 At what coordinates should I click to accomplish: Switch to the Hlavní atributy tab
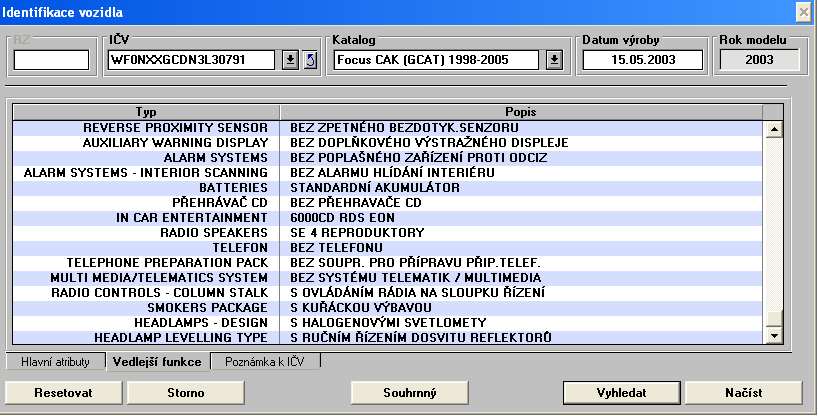(x=56, y=361)
